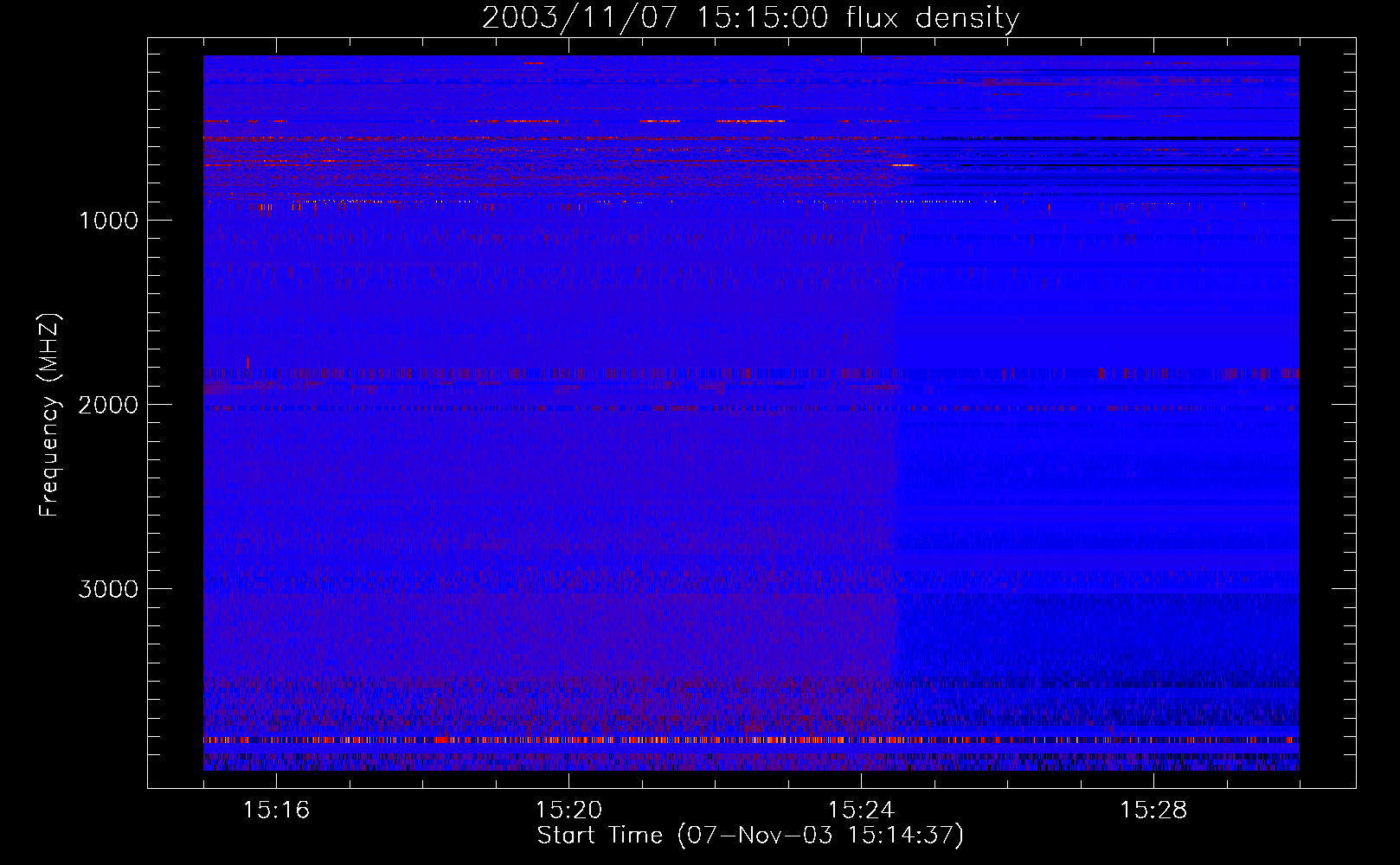Click the "15:20" time tick label

[x=568, y=811]
